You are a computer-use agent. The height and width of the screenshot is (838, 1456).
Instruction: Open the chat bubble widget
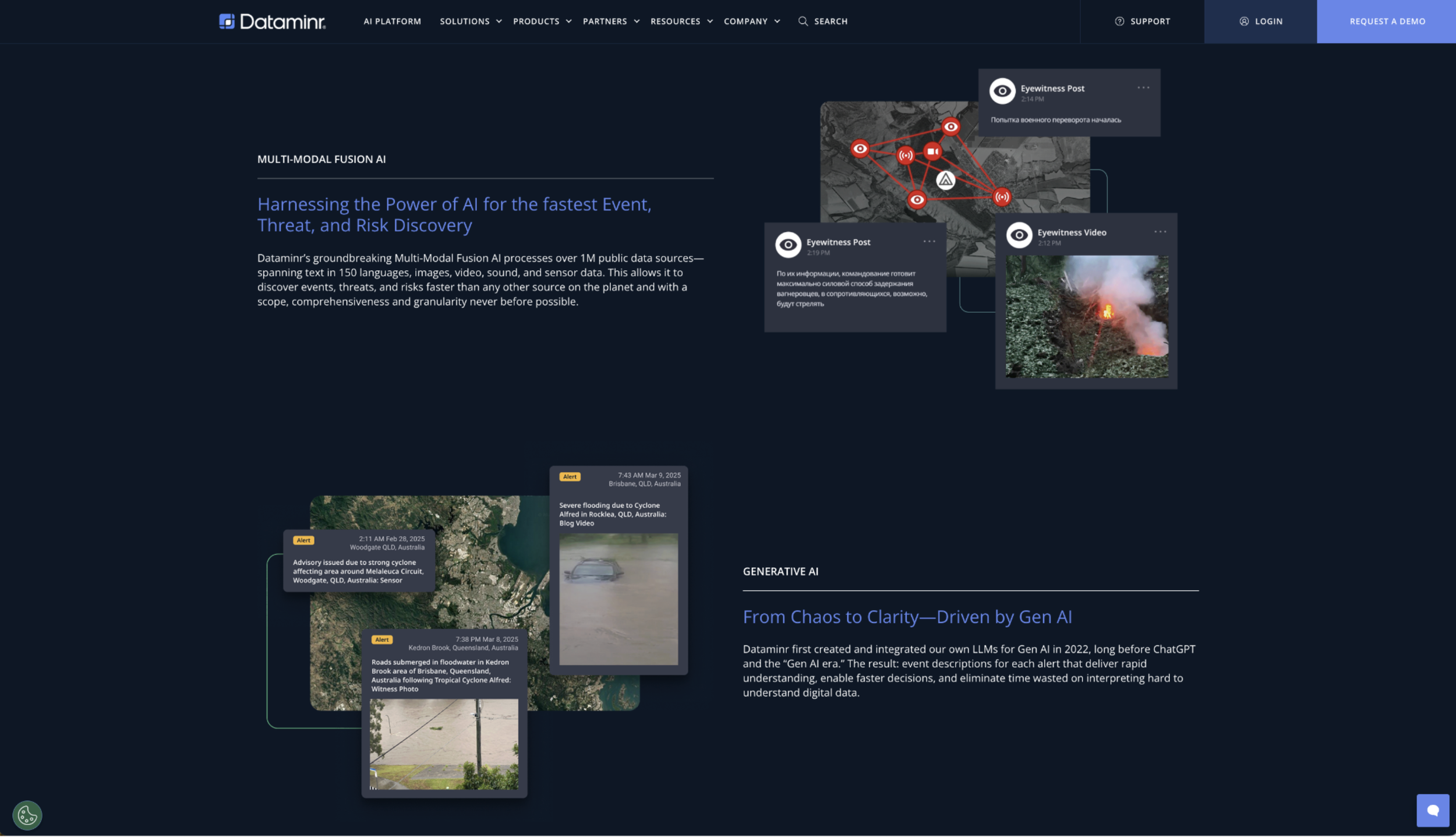1433,811
